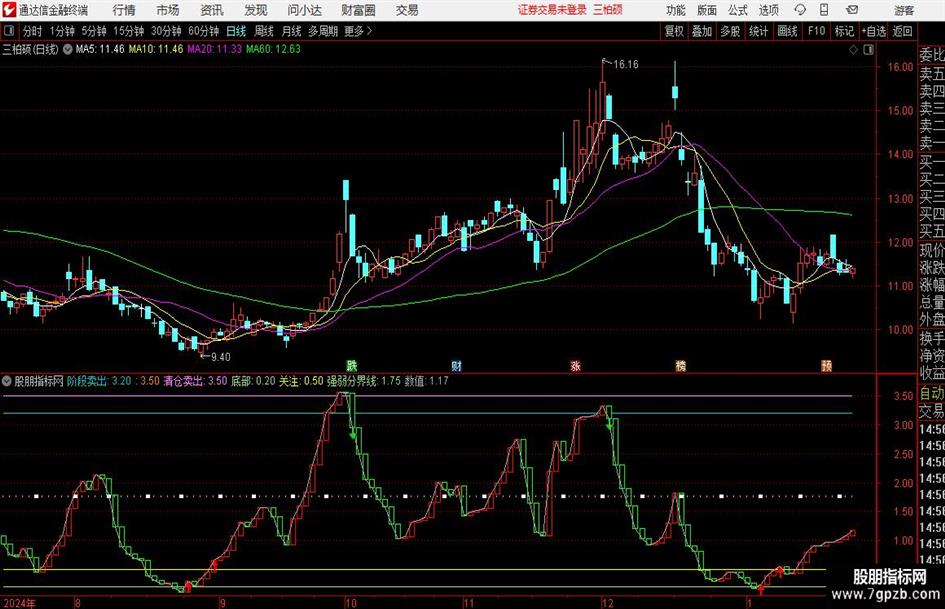Click the 叠加 overlay button
Viewport: 945px width, 609px height.
(702, 31)
